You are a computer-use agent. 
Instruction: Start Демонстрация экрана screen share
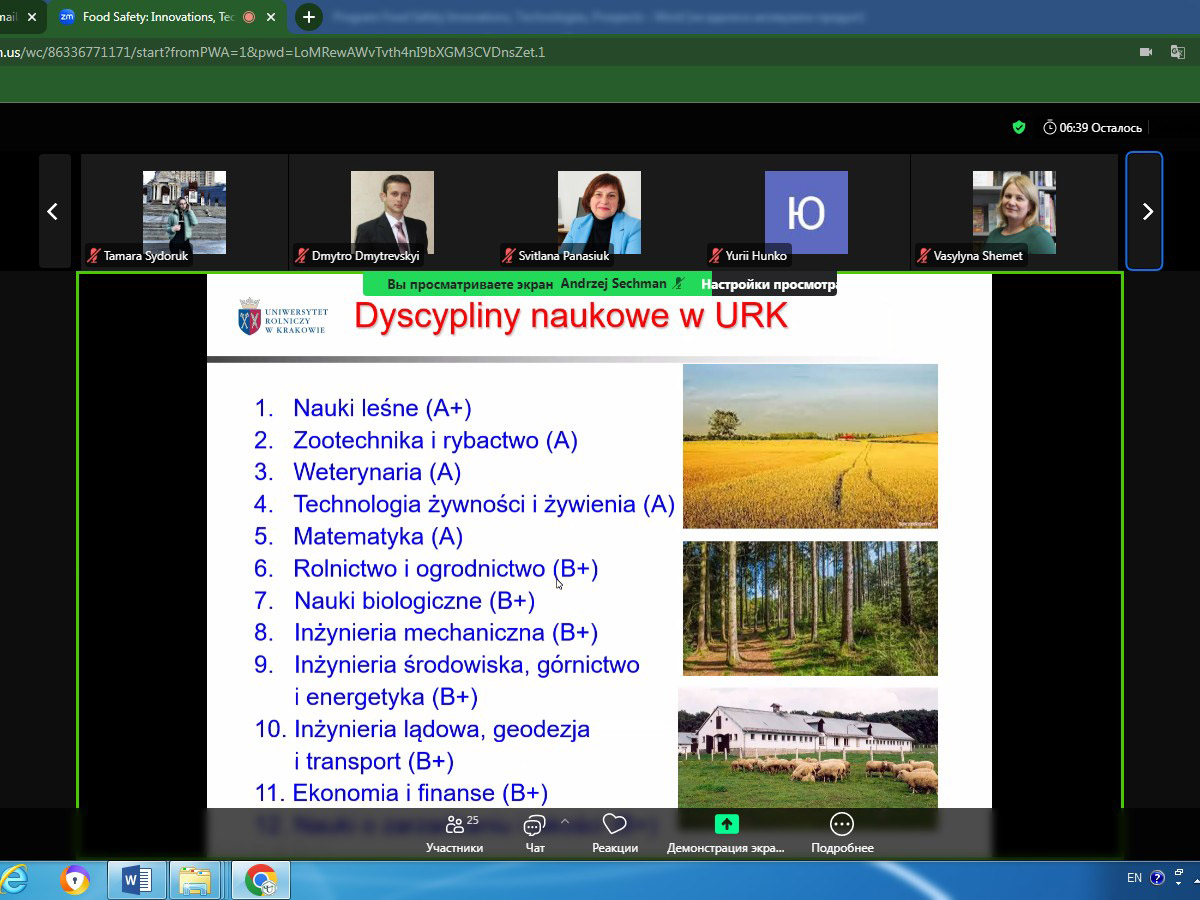click(726, 833)
